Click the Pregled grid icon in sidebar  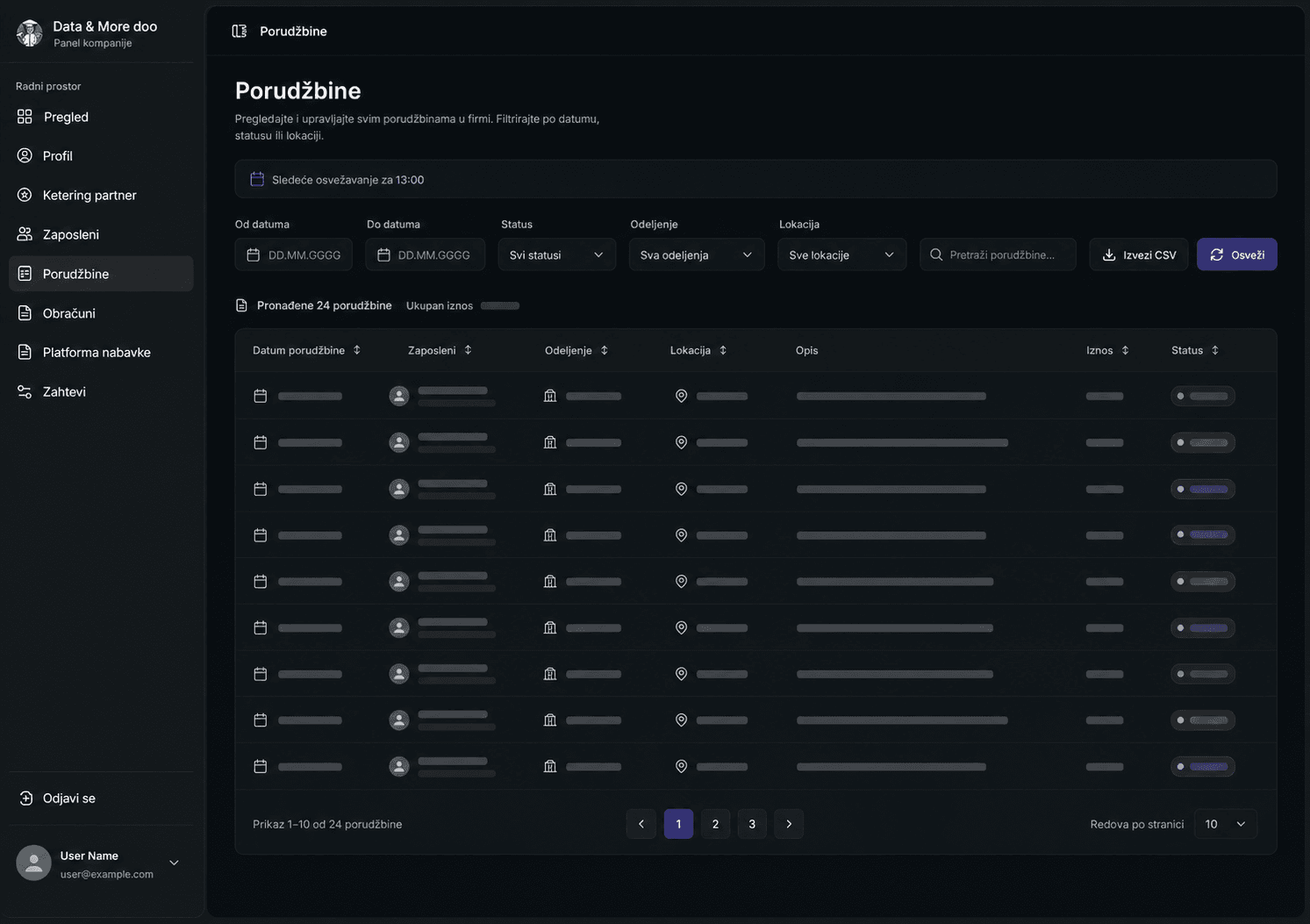[25, 117]
